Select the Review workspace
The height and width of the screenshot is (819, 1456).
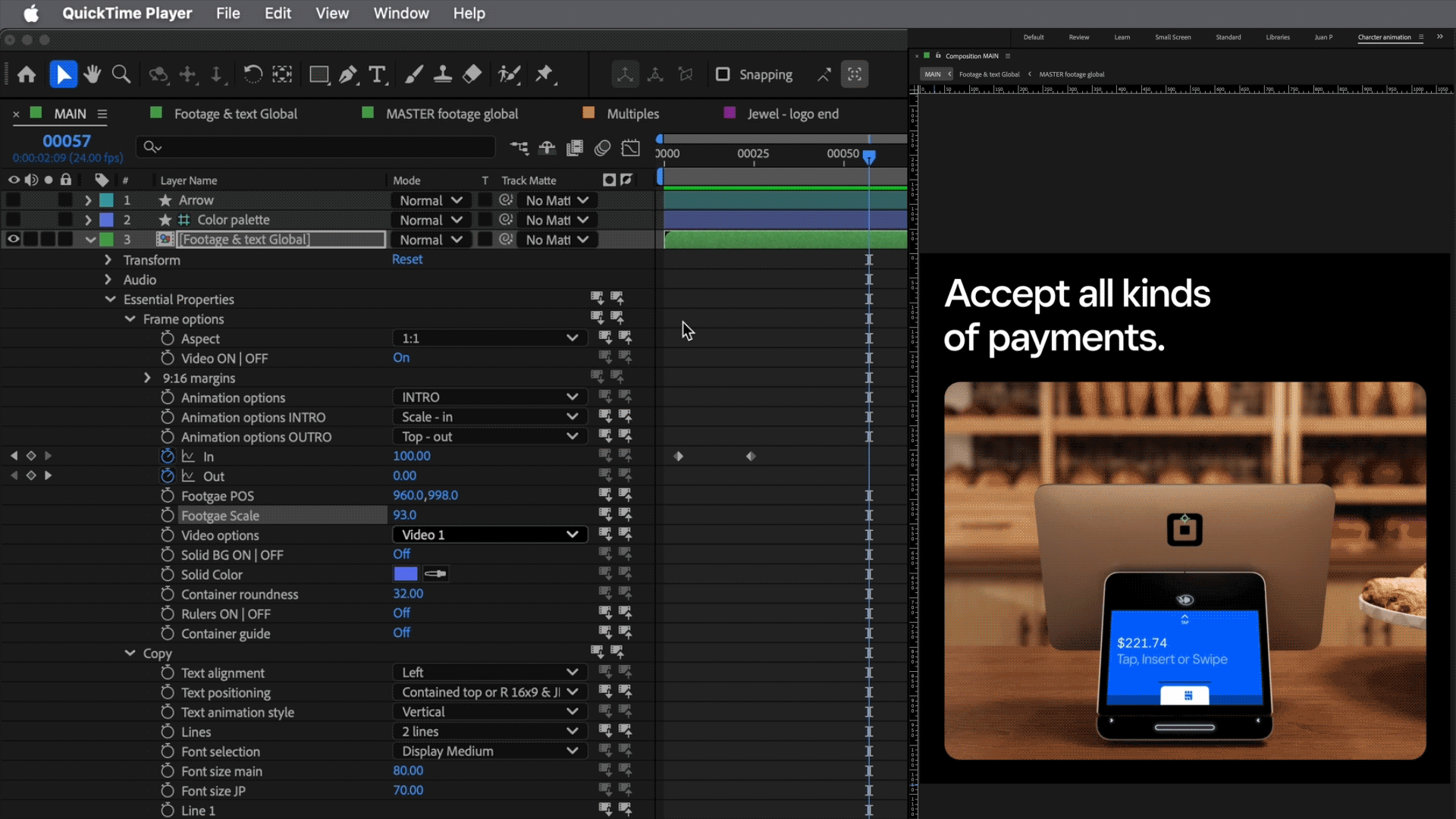[1078, 37]
